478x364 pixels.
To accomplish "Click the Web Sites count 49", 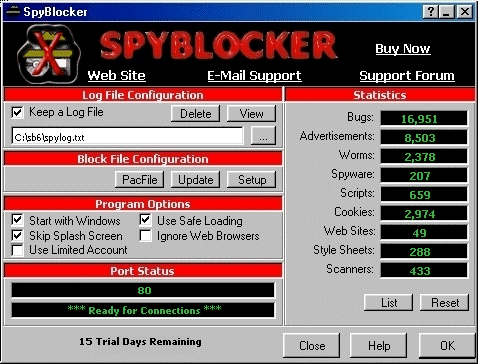I will [424, 233].
